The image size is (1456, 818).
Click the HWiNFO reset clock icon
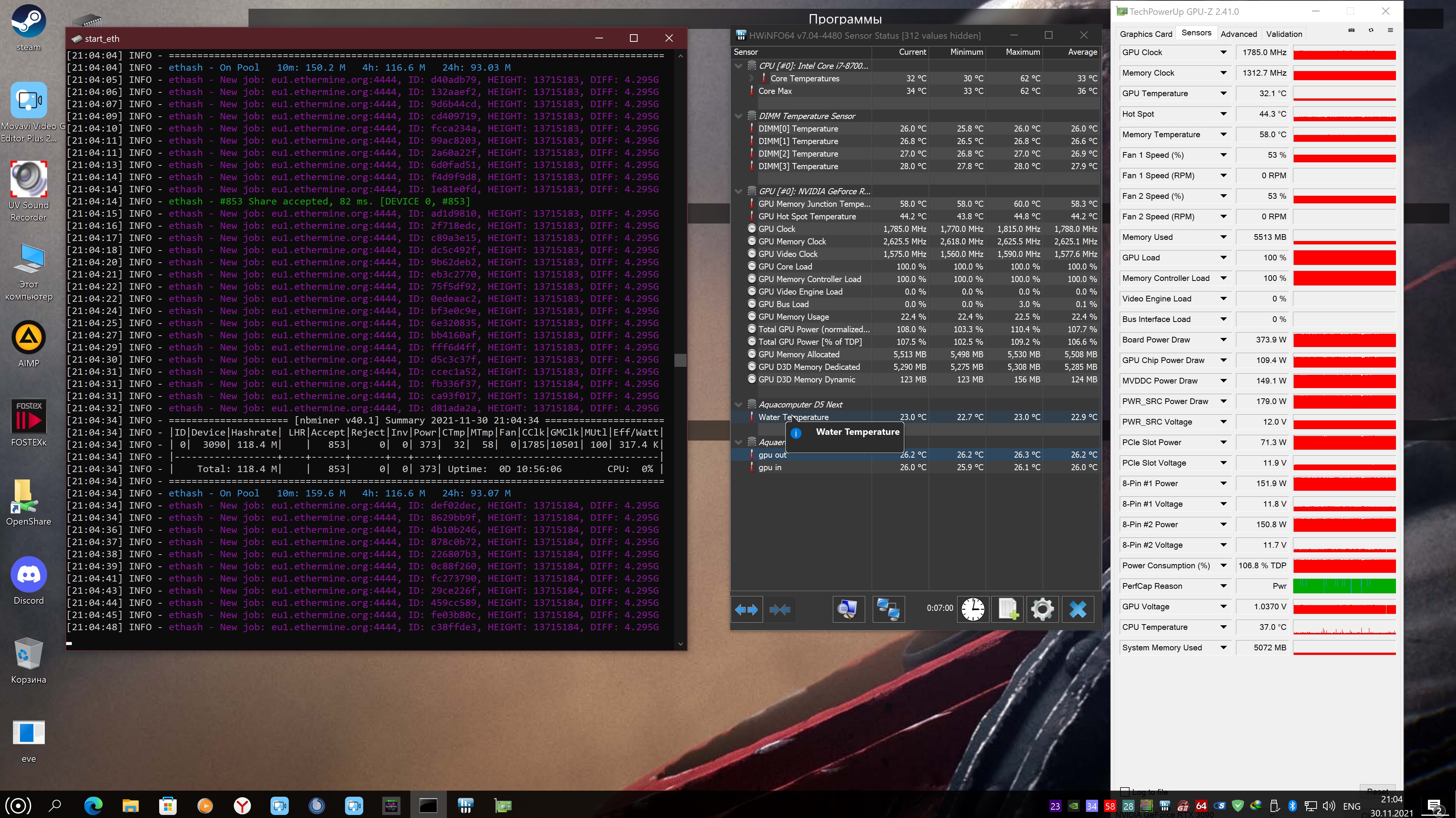click(x=973, y=609)
